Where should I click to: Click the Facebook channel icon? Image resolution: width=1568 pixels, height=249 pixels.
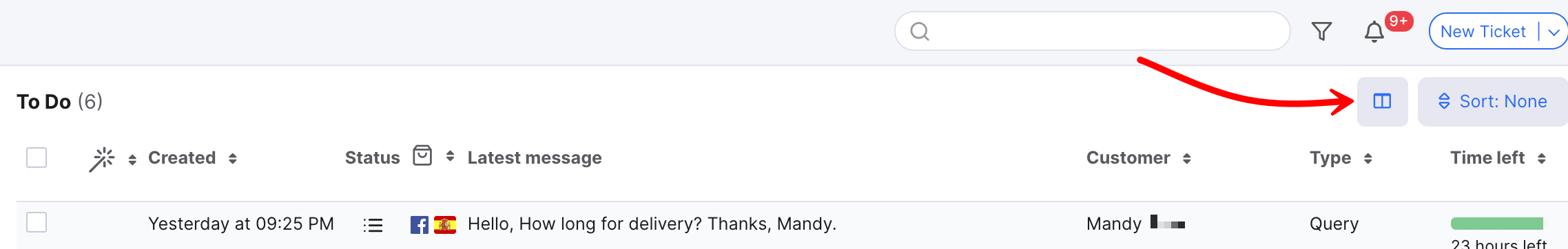(419, 225)
